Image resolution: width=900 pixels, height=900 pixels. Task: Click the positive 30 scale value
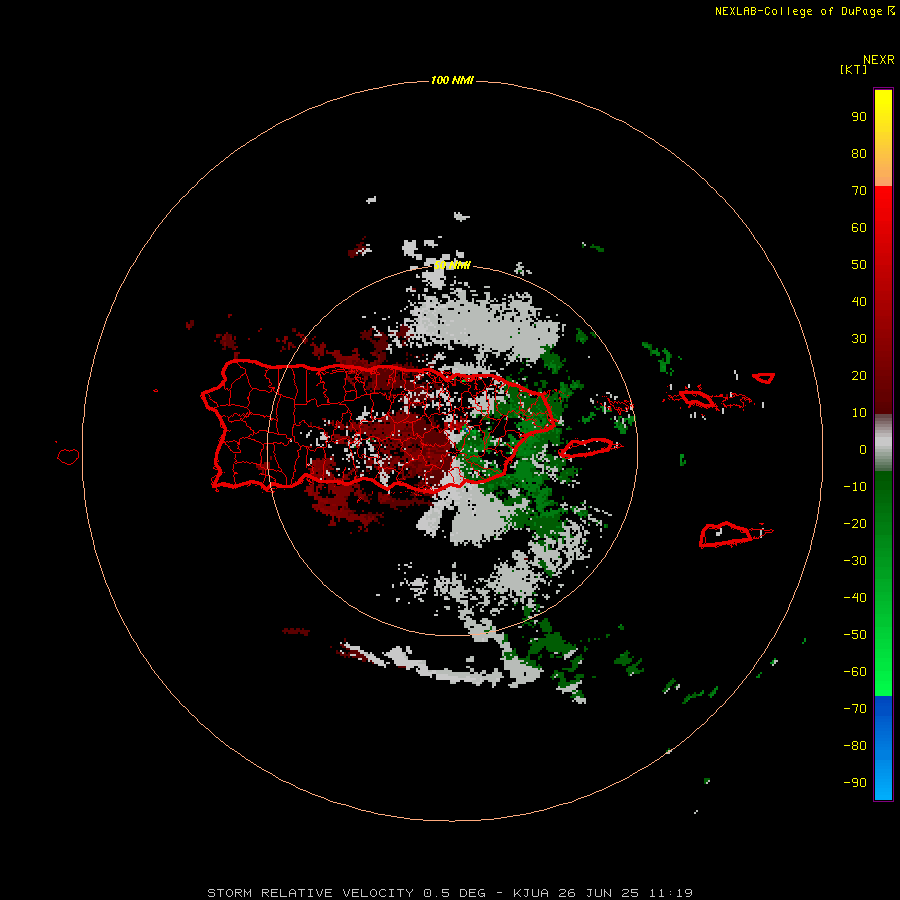coord(859,339)
